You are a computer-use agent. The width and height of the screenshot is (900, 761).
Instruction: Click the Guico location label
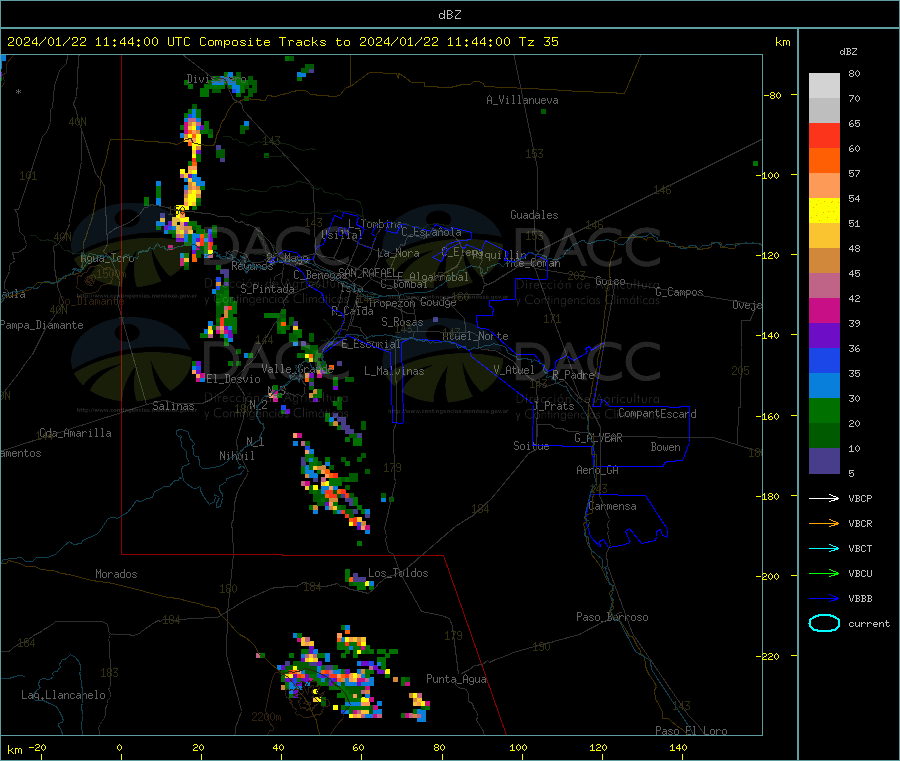610,281
